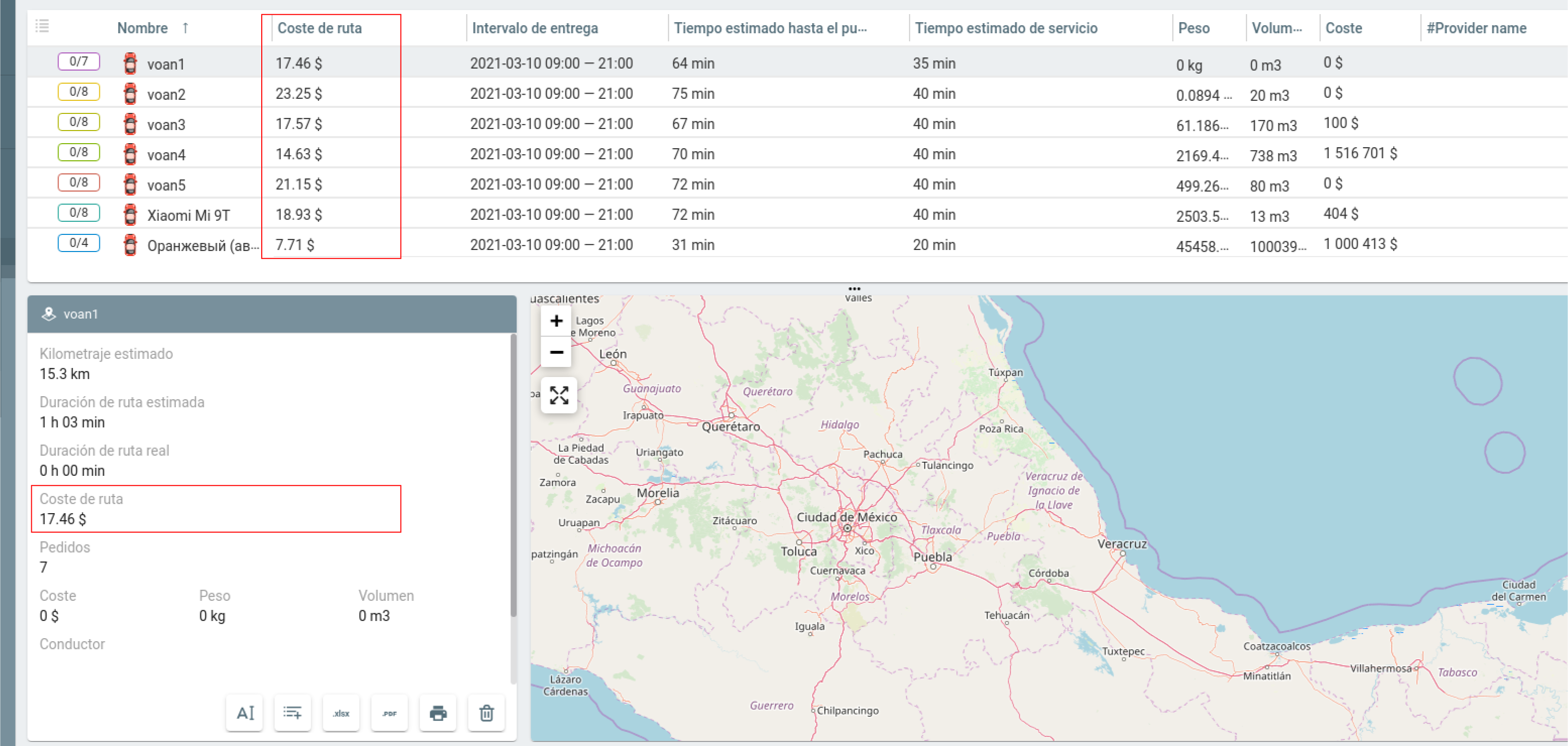Select the Xiaomi Mi 9T route
Viewport: 1568px width, 746px height.
[x=188, y=215]
